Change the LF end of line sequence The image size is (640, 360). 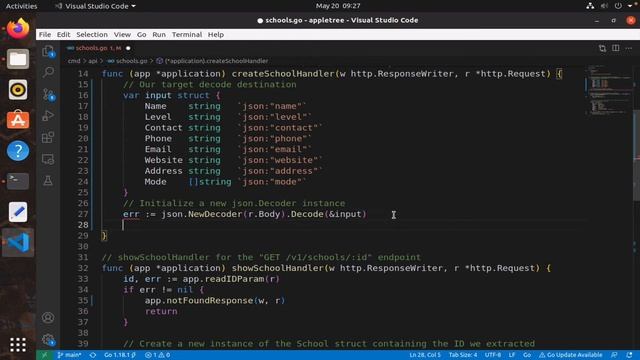[x=512, y=355]
